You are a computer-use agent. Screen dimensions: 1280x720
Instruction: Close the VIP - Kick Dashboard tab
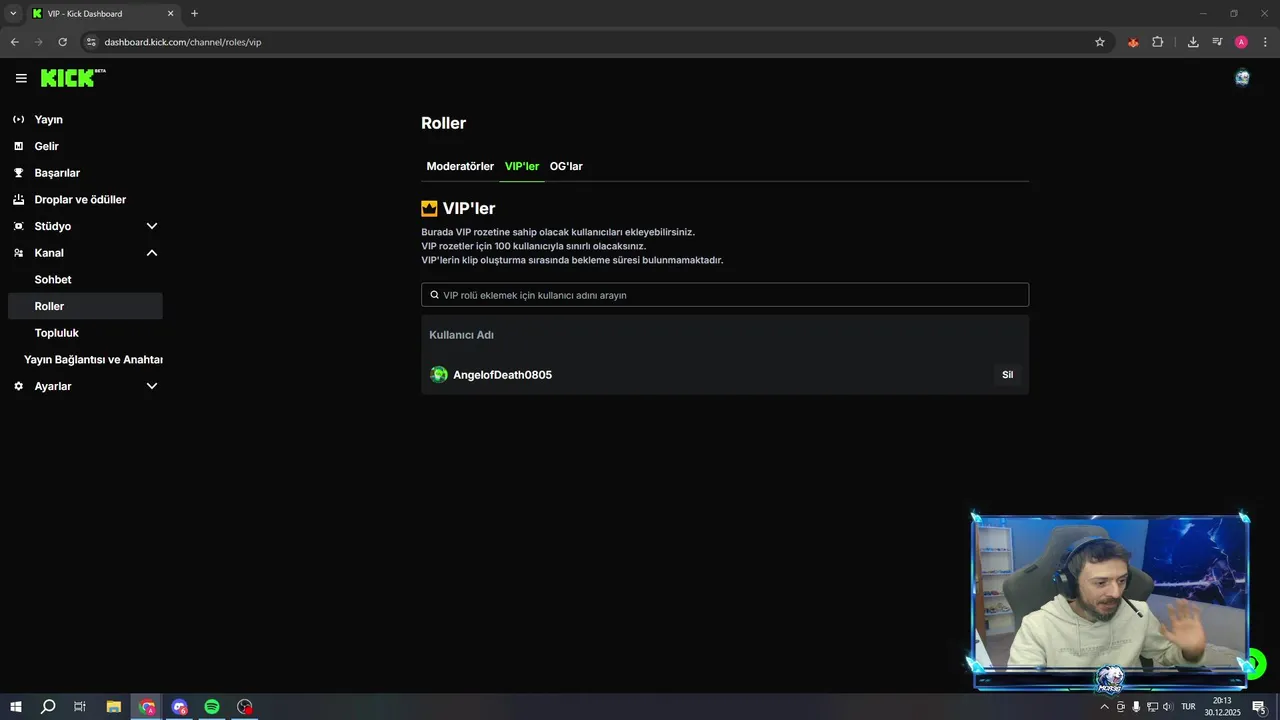[170, 13]
